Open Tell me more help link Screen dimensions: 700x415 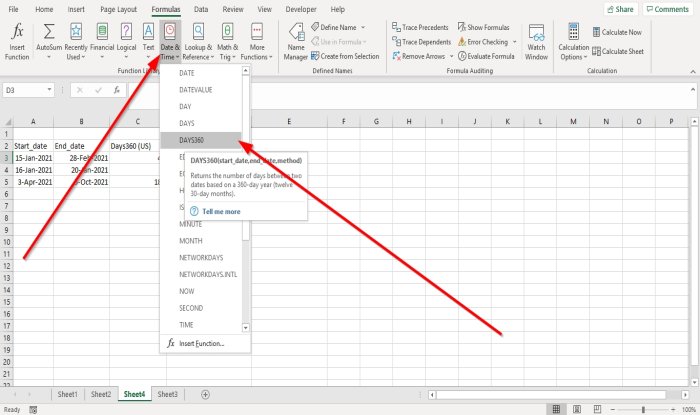coord(221,212)
